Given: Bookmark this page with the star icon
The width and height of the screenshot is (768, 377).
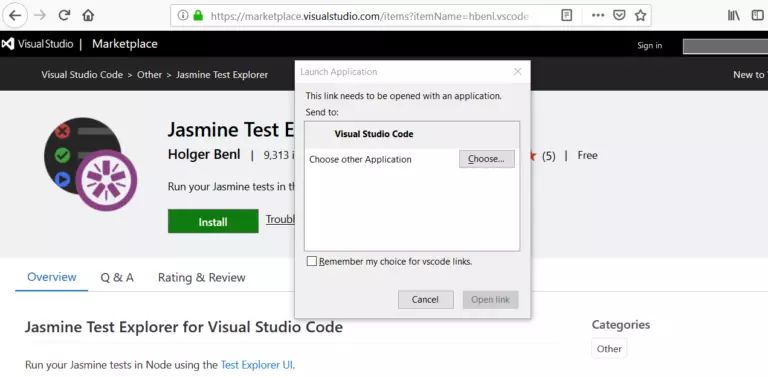Looking at the screenshot, I should (x=640, y=15).
